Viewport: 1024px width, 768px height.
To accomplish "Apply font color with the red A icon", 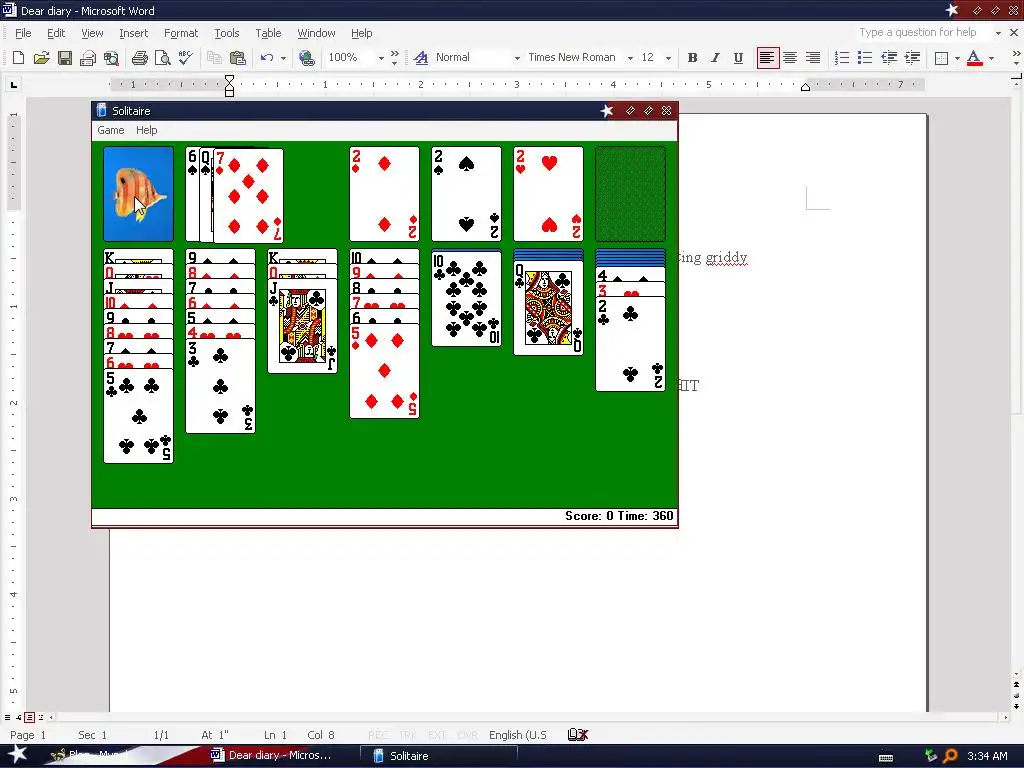I will [x=974, y=57].
